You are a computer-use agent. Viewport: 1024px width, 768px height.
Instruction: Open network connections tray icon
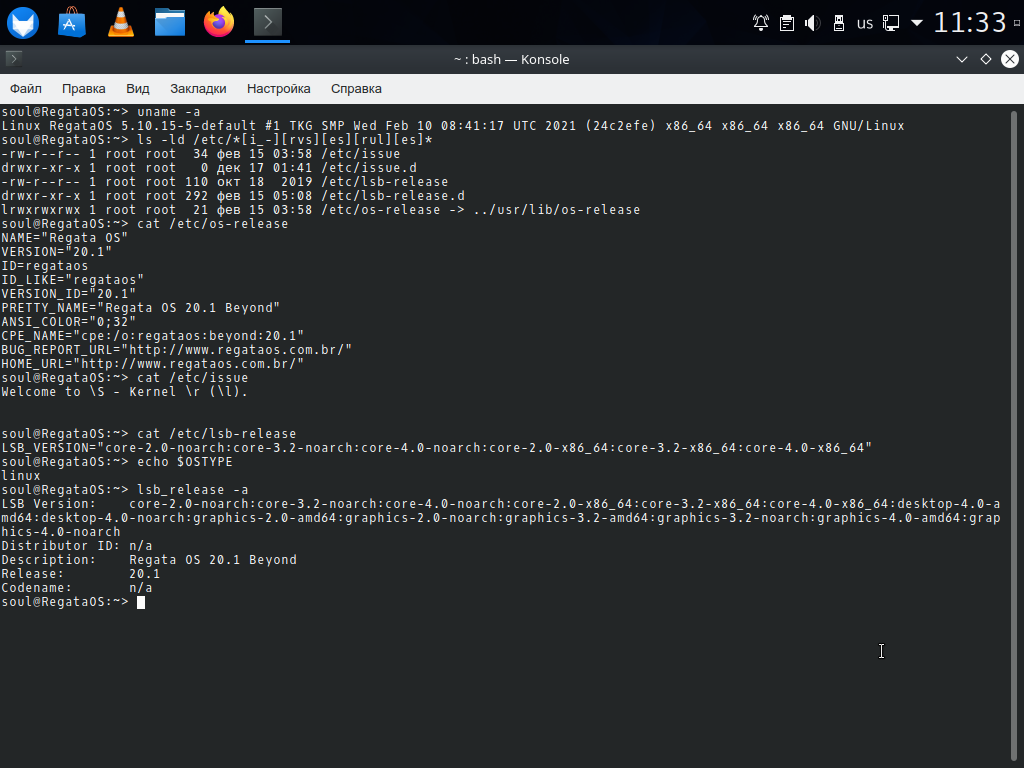pos(891,24)
